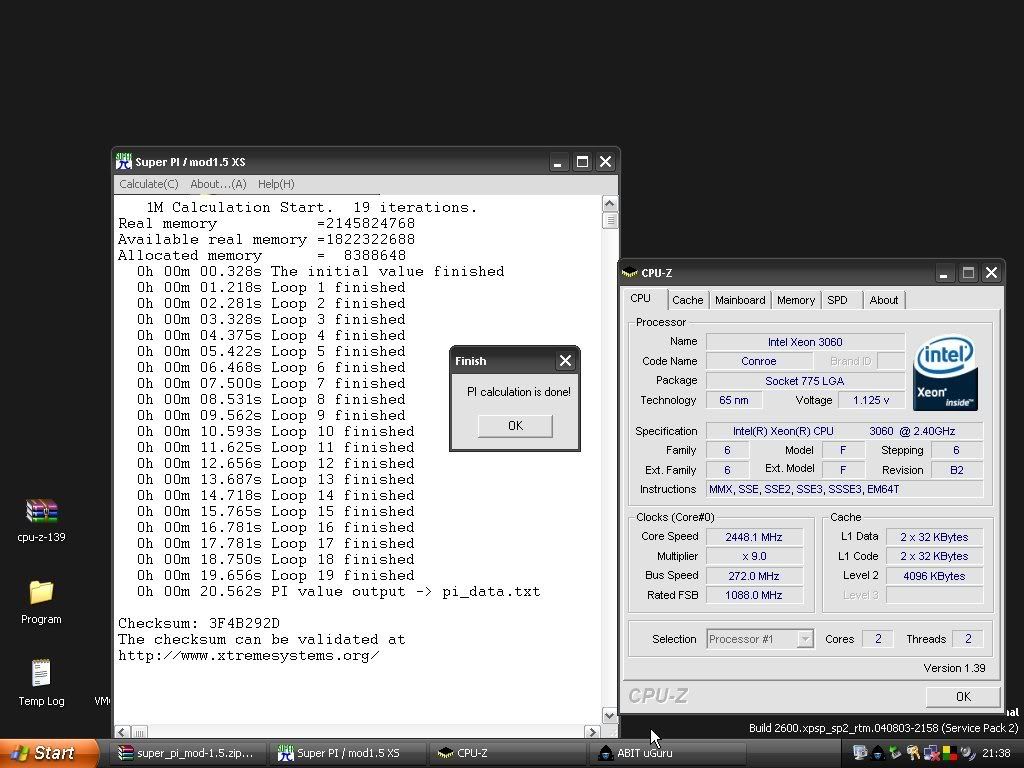1024x768 pixels.
Task: Maximize the Super PI window
Action: click(x=582, y=161)
